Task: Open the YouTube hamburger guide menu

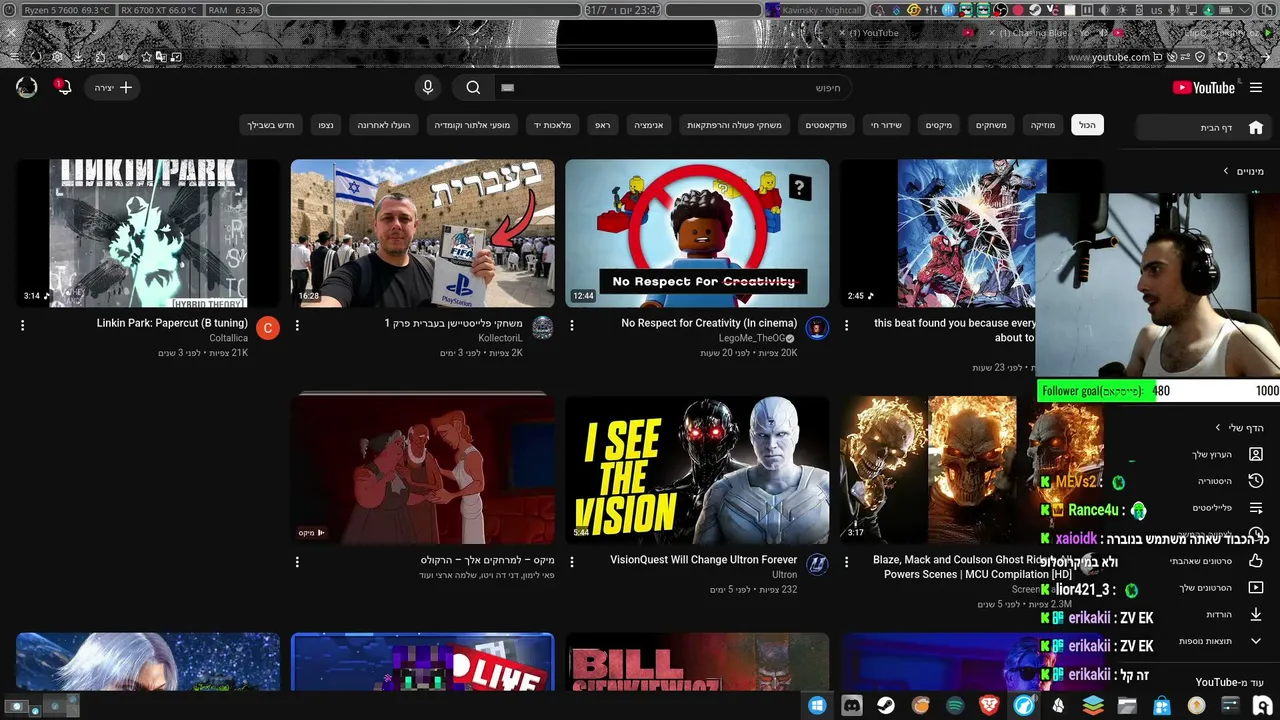Action: click(x=1256, y=88)
